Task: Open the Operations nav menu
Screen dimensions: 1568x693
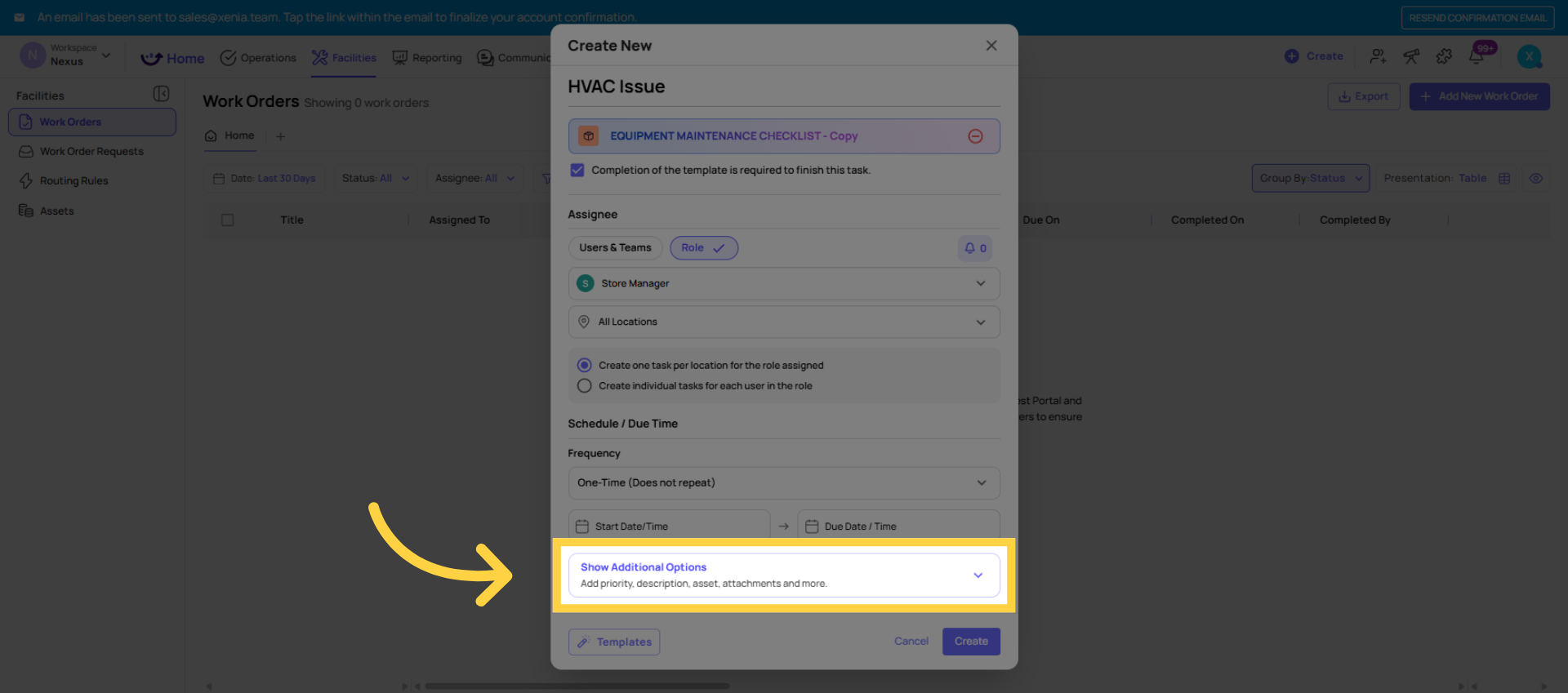Action: 258,58
